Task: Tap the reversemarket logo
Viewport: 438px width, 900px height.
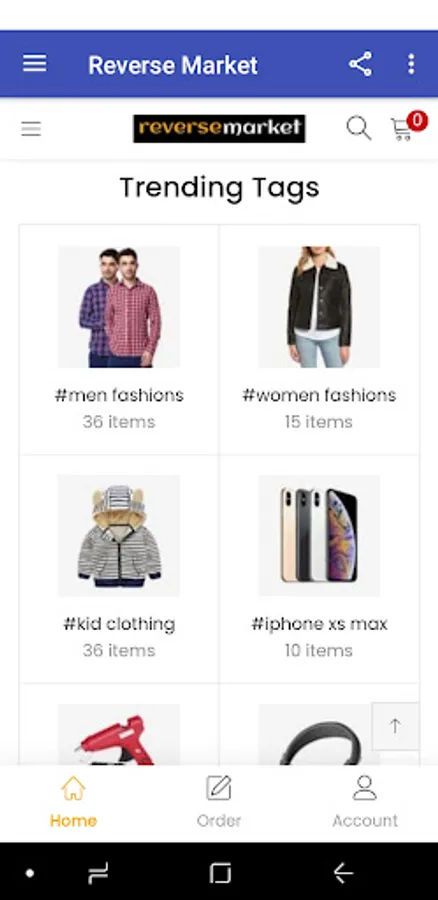Action: tap(219, 129)
